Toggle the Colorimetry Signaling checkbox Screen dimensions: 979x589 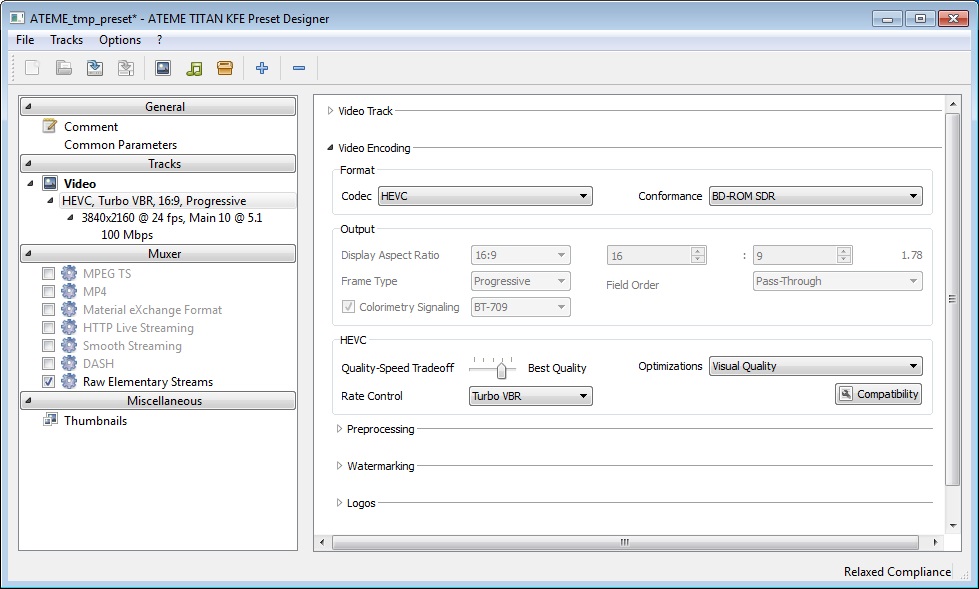tap(348, 307)
